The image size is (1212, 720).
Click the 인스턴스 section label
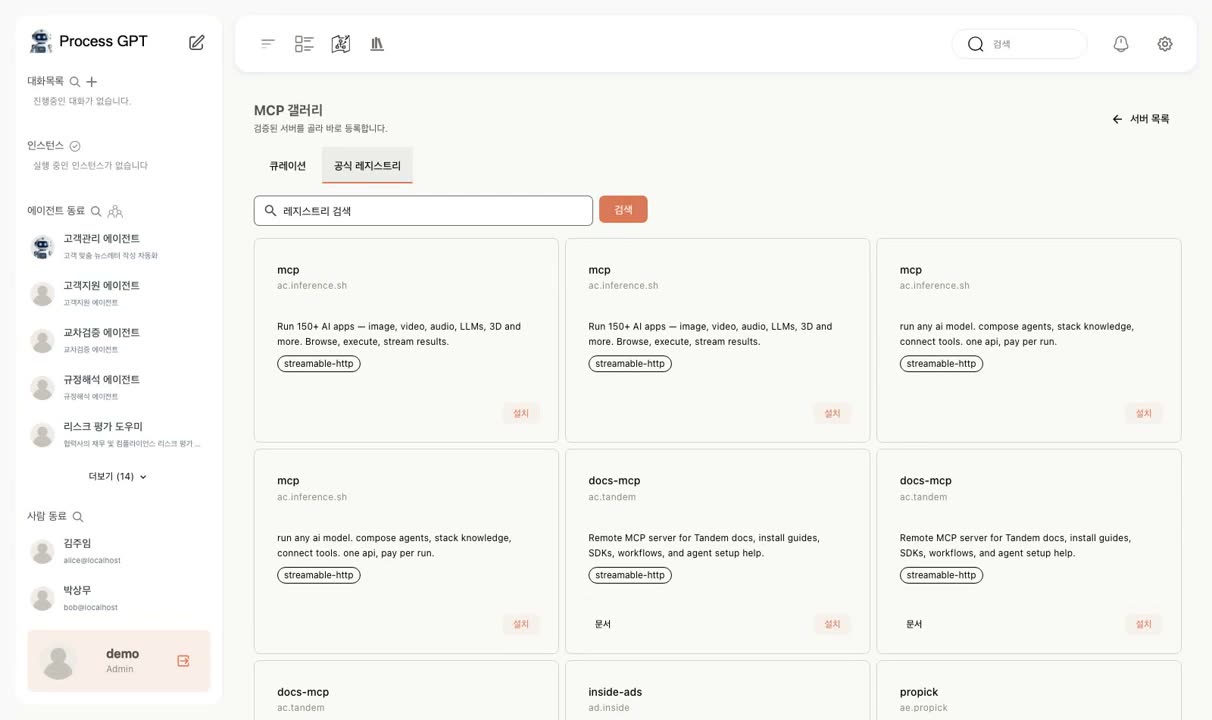coord(45,146)
